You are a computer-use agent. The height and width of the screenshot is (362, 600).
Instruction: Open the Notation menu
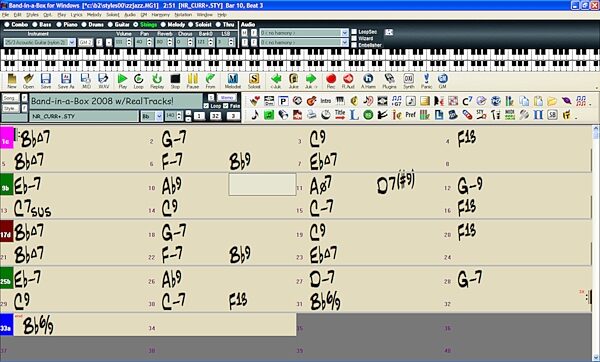[183, 15]
